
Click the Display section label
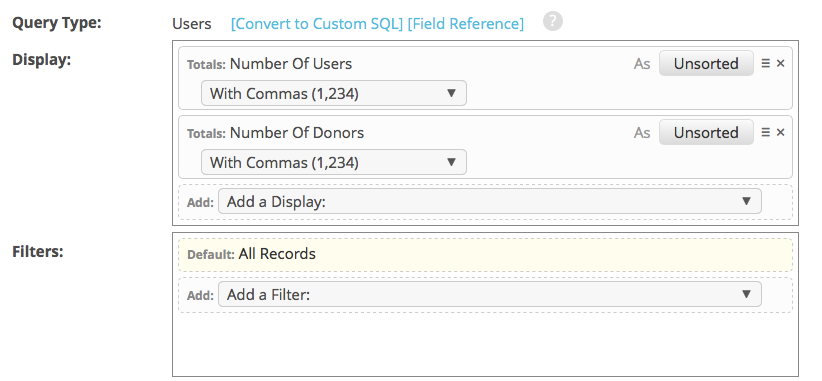[41, 59]
